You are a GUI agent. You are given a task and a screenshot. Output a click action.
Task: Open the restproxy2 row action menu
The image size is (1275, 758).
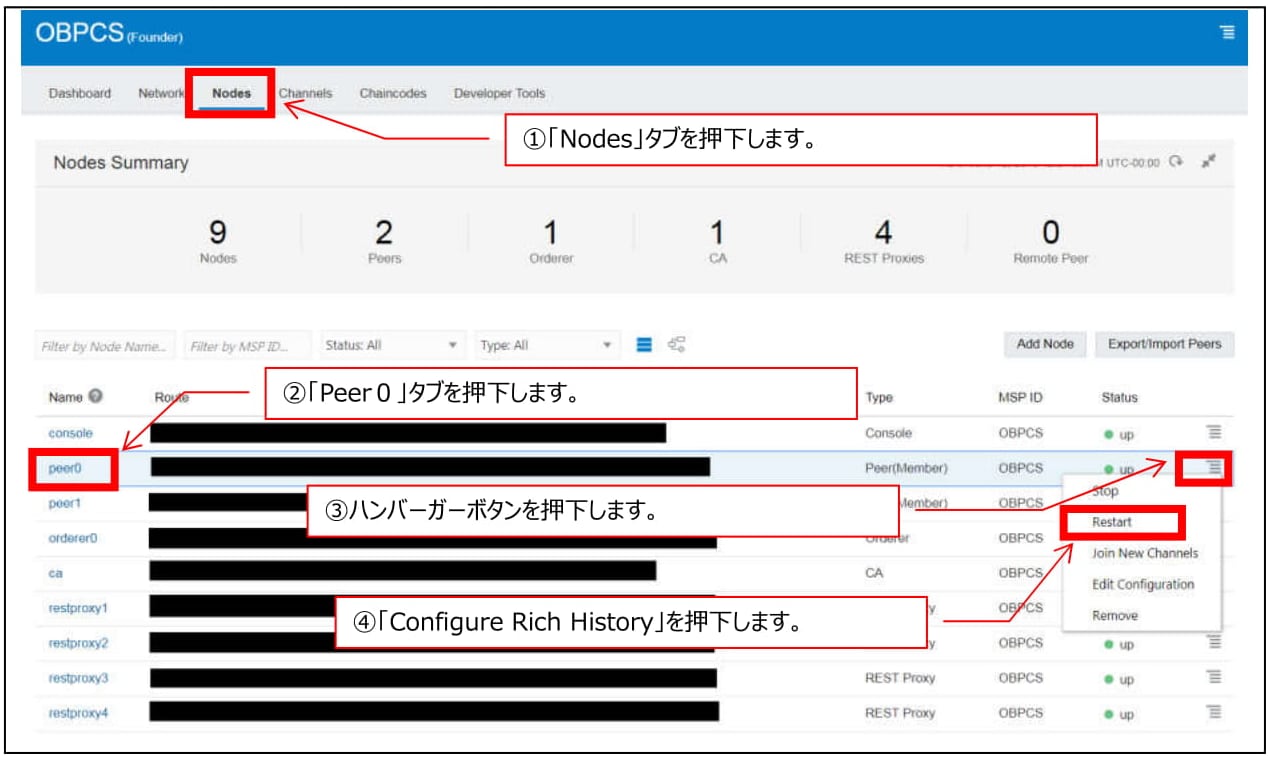click(x=1214, y=642)
